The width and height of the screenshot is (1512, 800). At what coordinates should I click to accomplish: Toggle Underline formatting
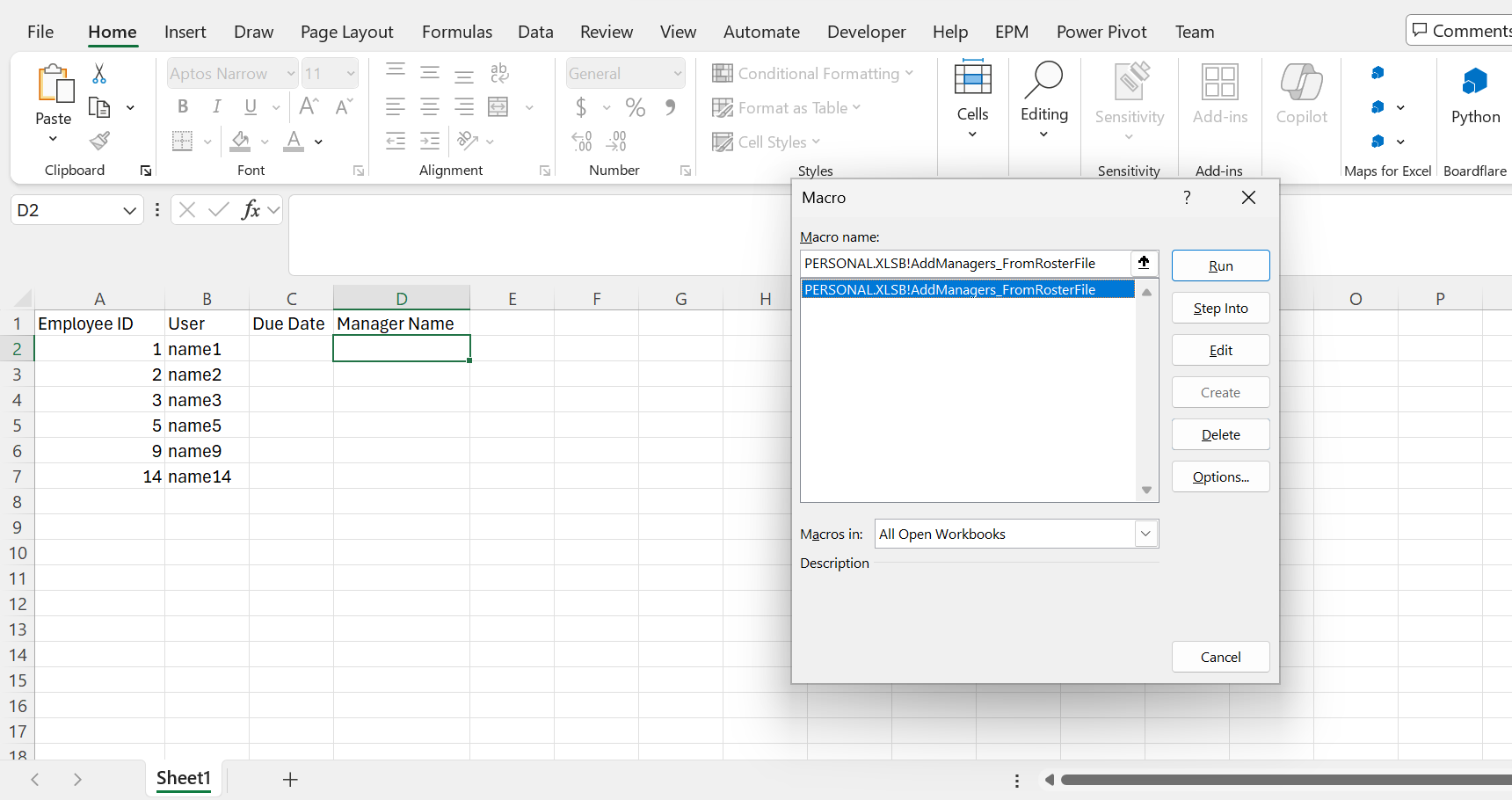pos(251,106)
